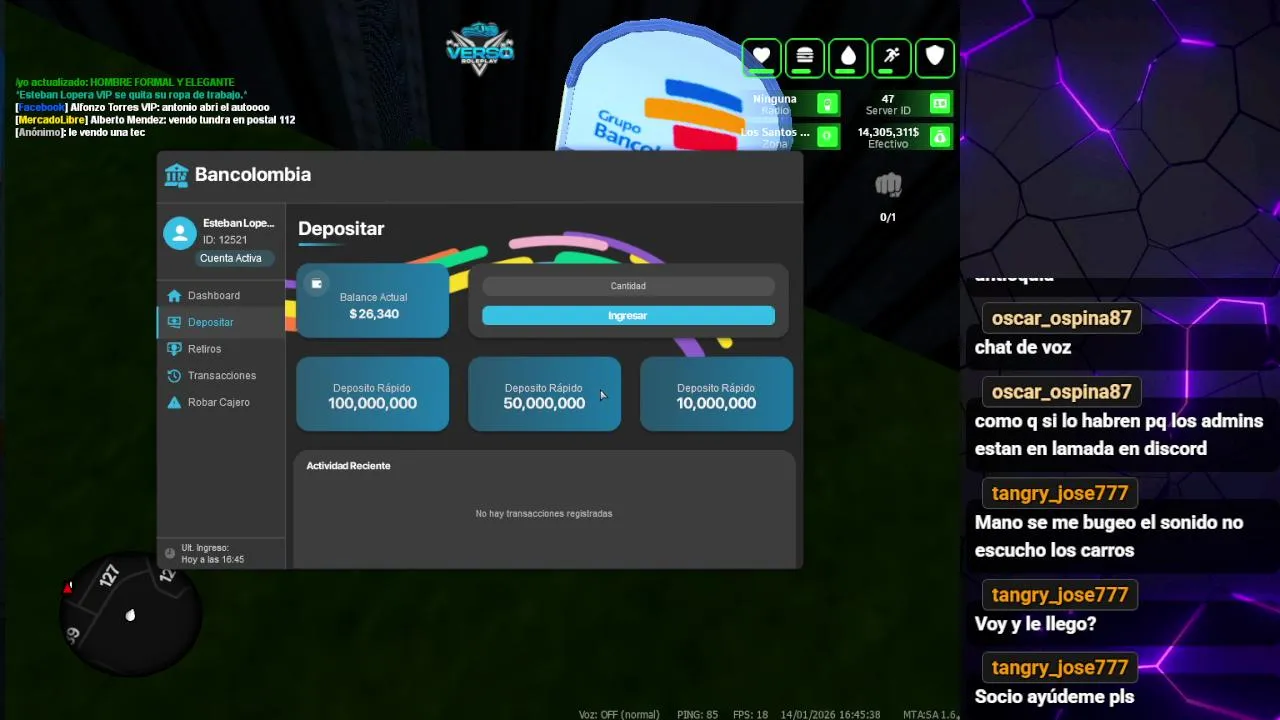Choose Deposito Rápido 10,000,000
1280x720 pixels.
tap(716, 394)
